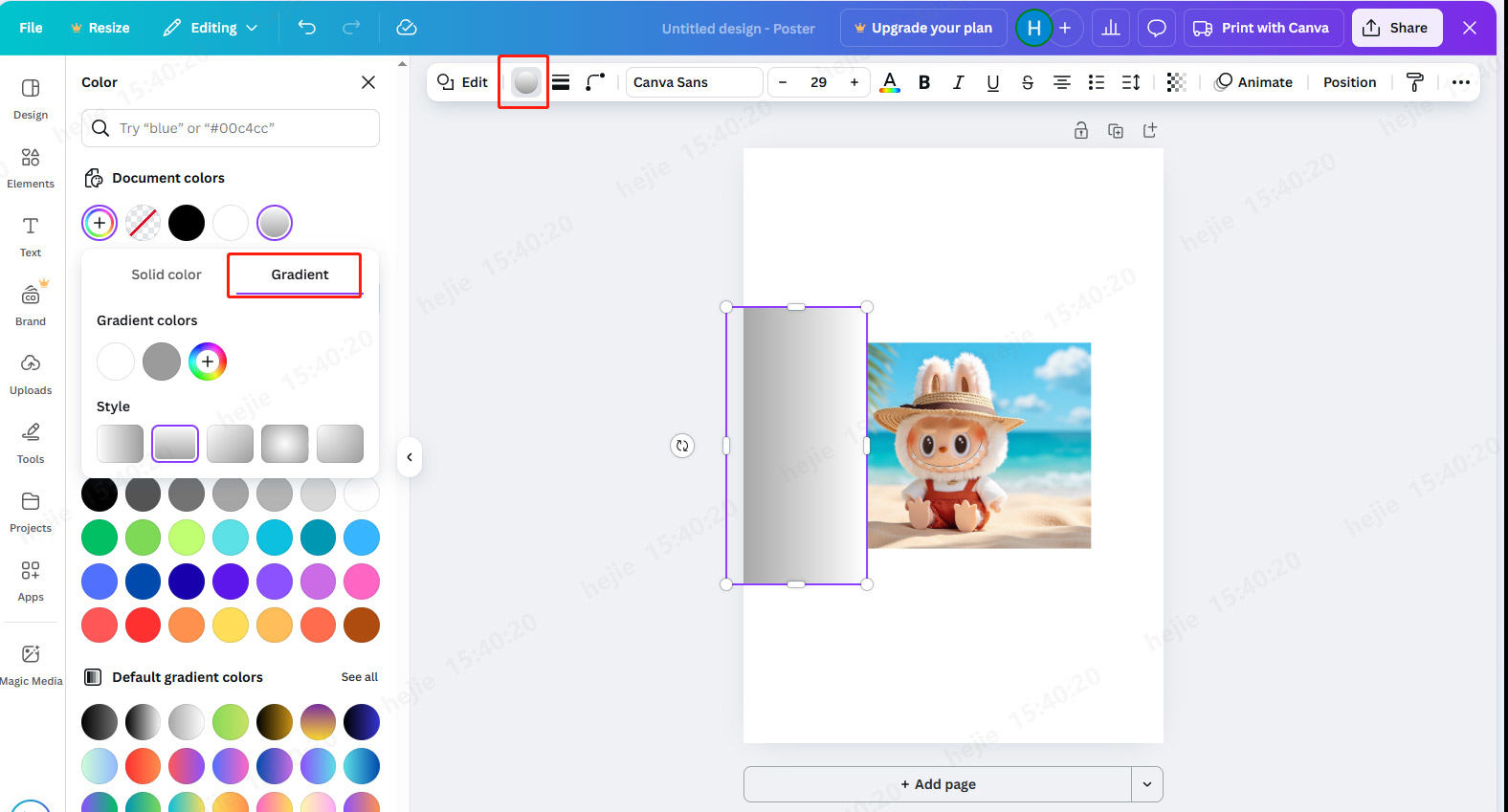Toggle italic text formatting
Image resolution: width=1508 pixels, height=812 pixels.
pyautogui.click(x=958, y=82)
